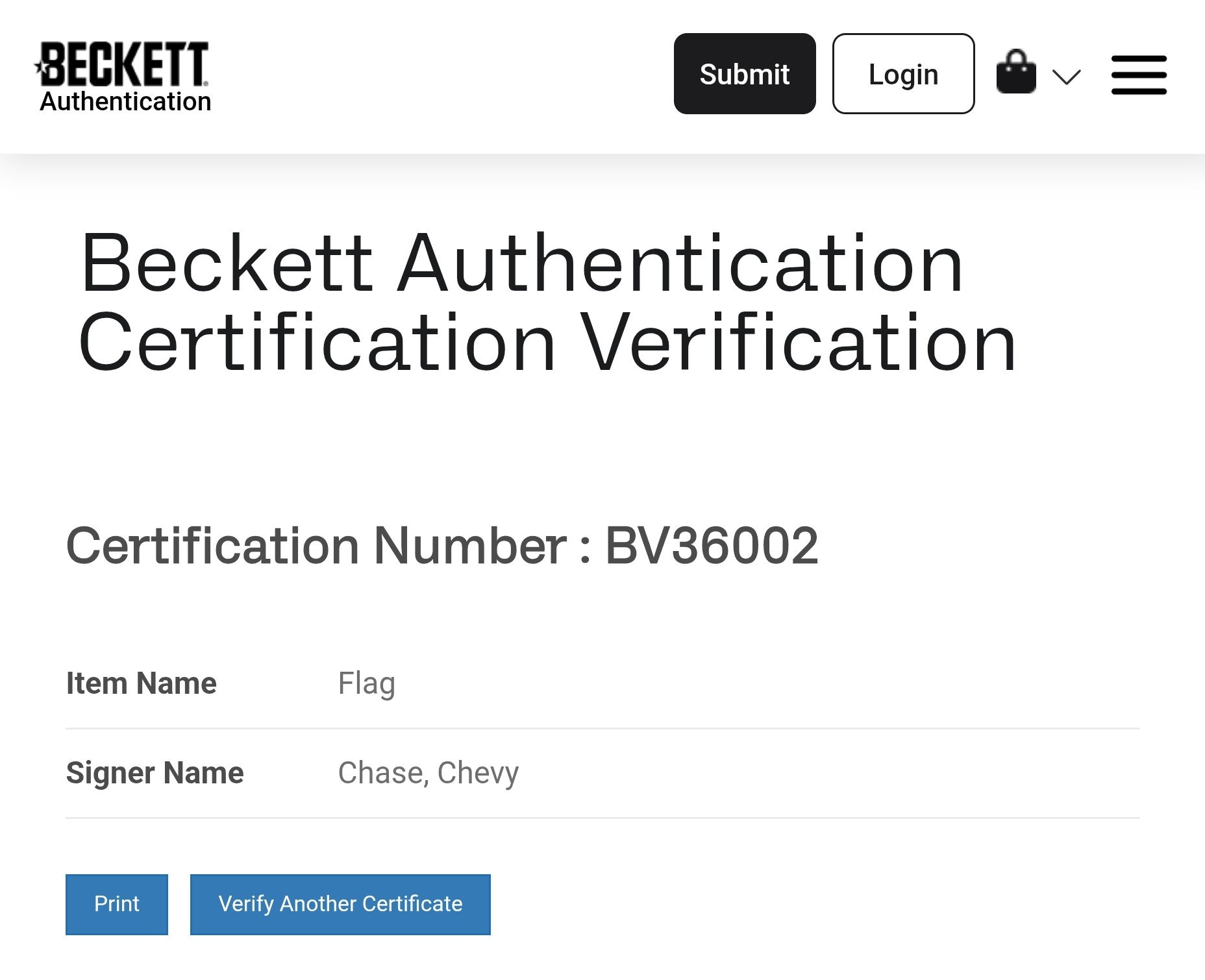The width and height of the screenshot is (1205, 980).
Task: Click Verify Another Certificate
Action: pyautogui.click(x=340, y=904)
